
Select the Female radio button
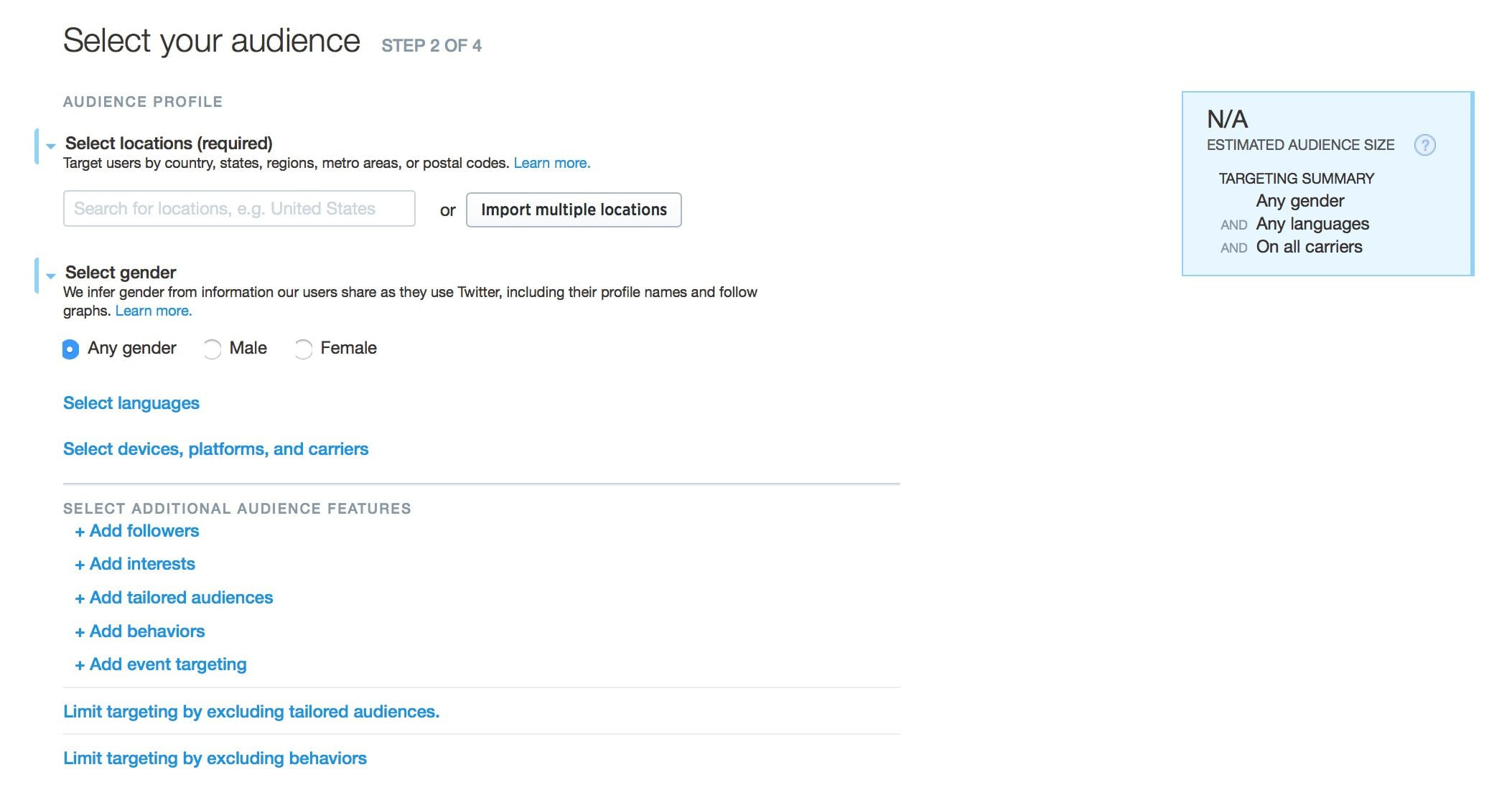point(303,349)
